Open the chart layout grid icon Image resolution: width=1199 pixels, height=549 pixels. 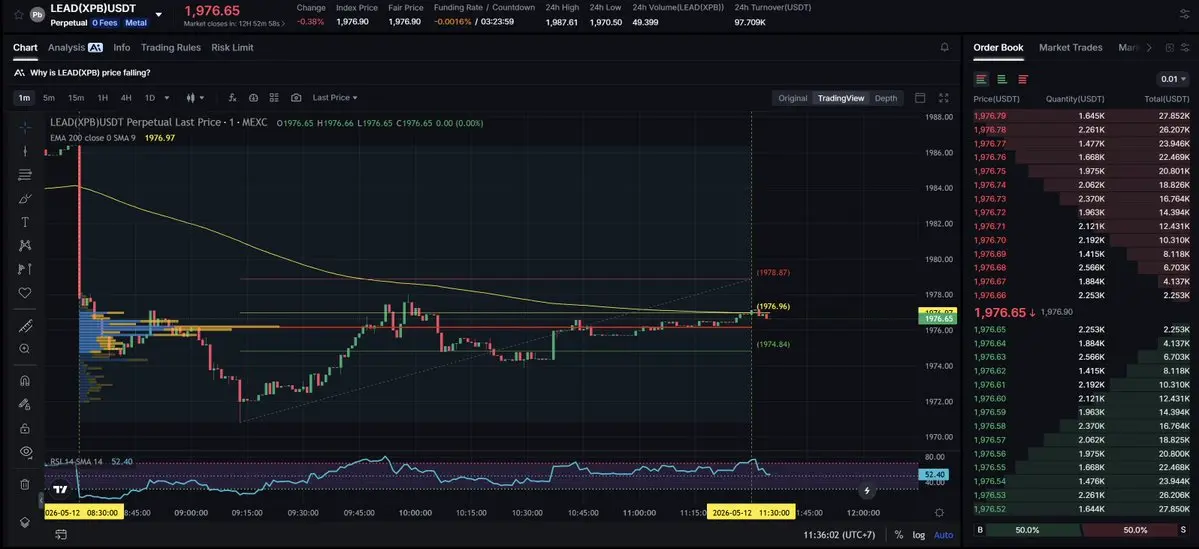(x=274, y=98)
